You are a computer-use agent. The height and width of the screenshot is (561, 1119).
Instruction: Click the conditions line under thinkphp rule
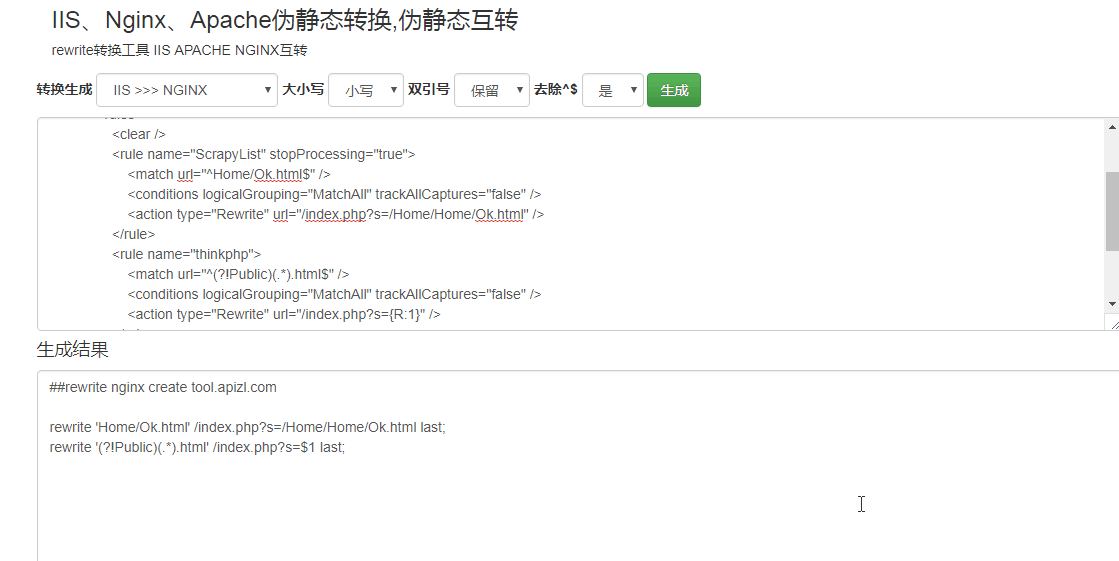coord(334,294)
